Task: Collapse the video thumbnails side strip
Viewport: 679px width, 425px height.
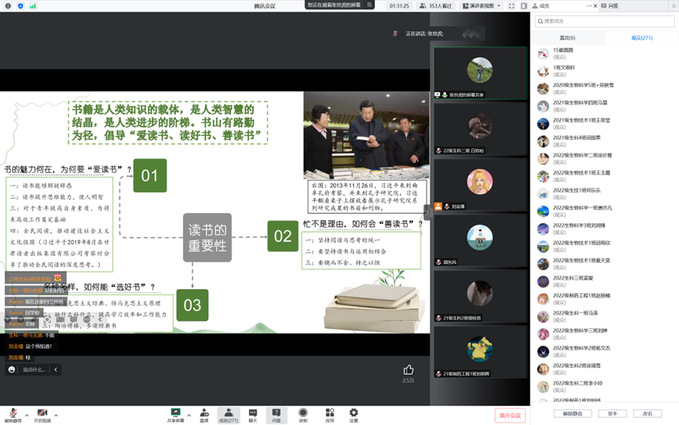Action: (428, 208)
